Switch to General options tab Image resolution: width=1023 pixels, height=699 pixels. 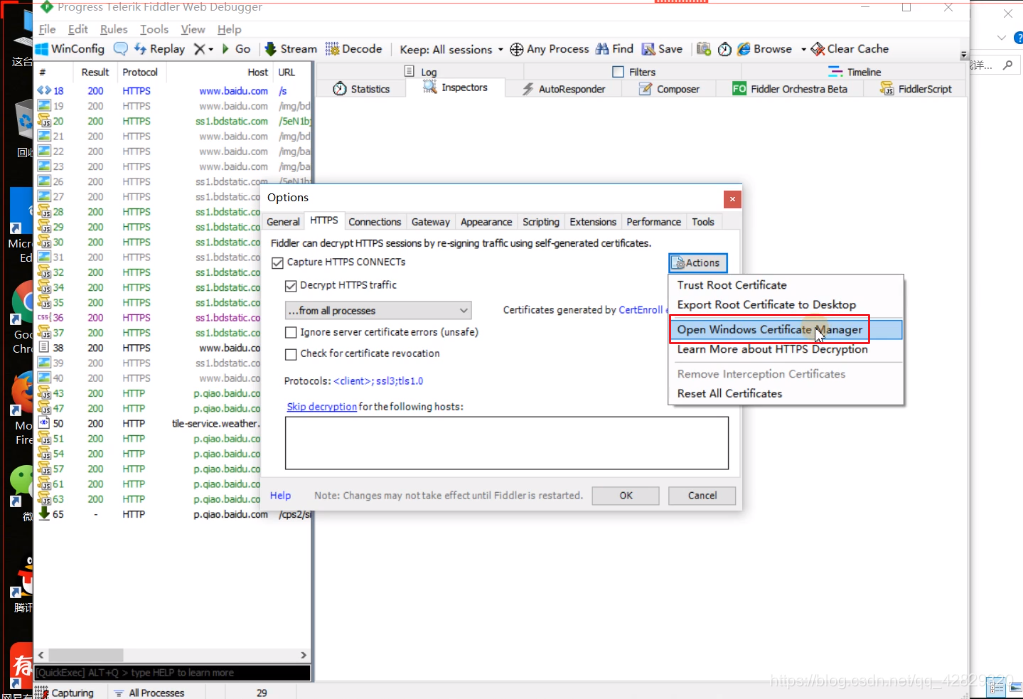click(283, 222)
